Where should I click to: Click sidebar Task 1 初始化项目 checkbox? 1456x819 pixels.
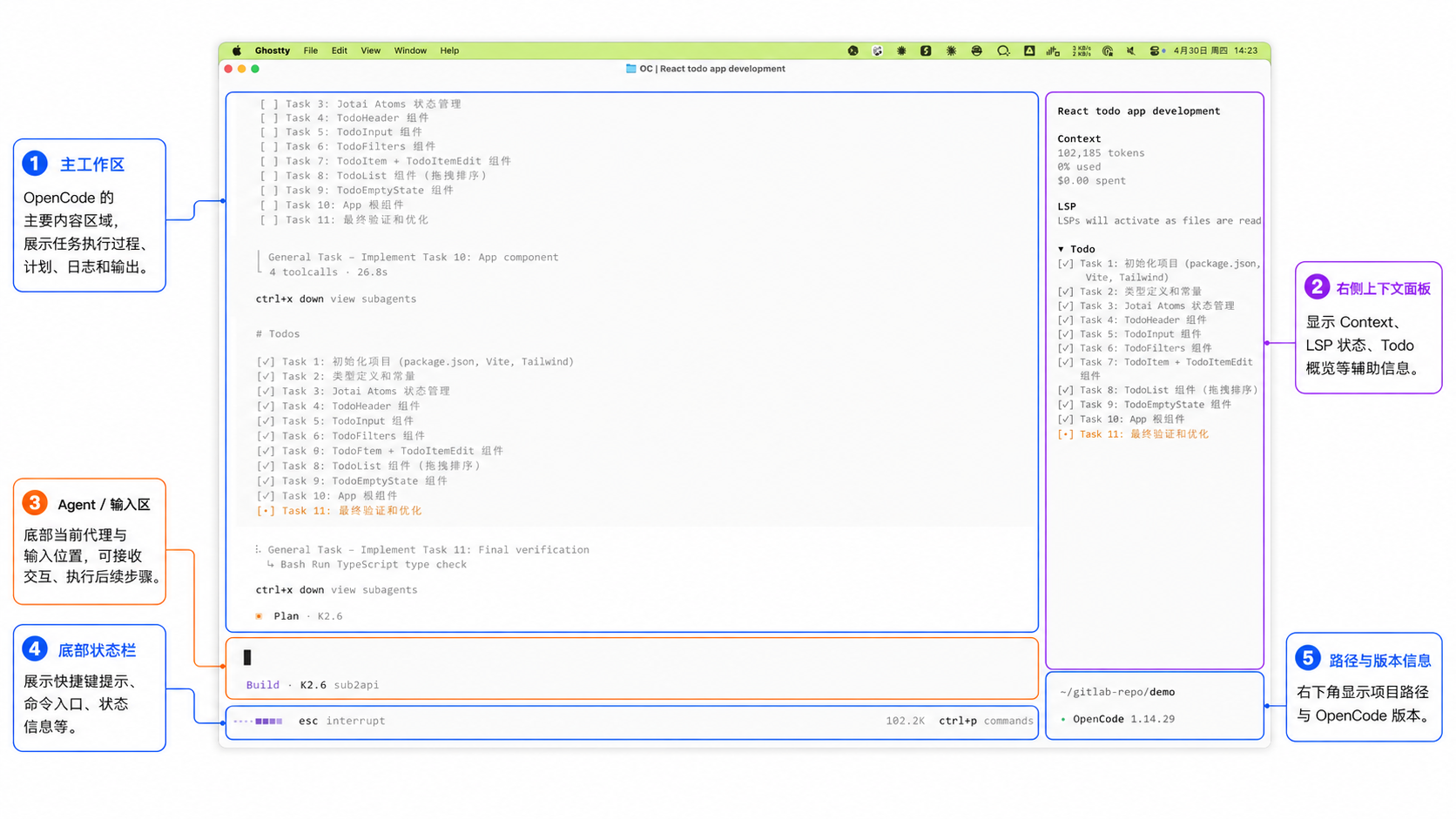[1065, 264]
